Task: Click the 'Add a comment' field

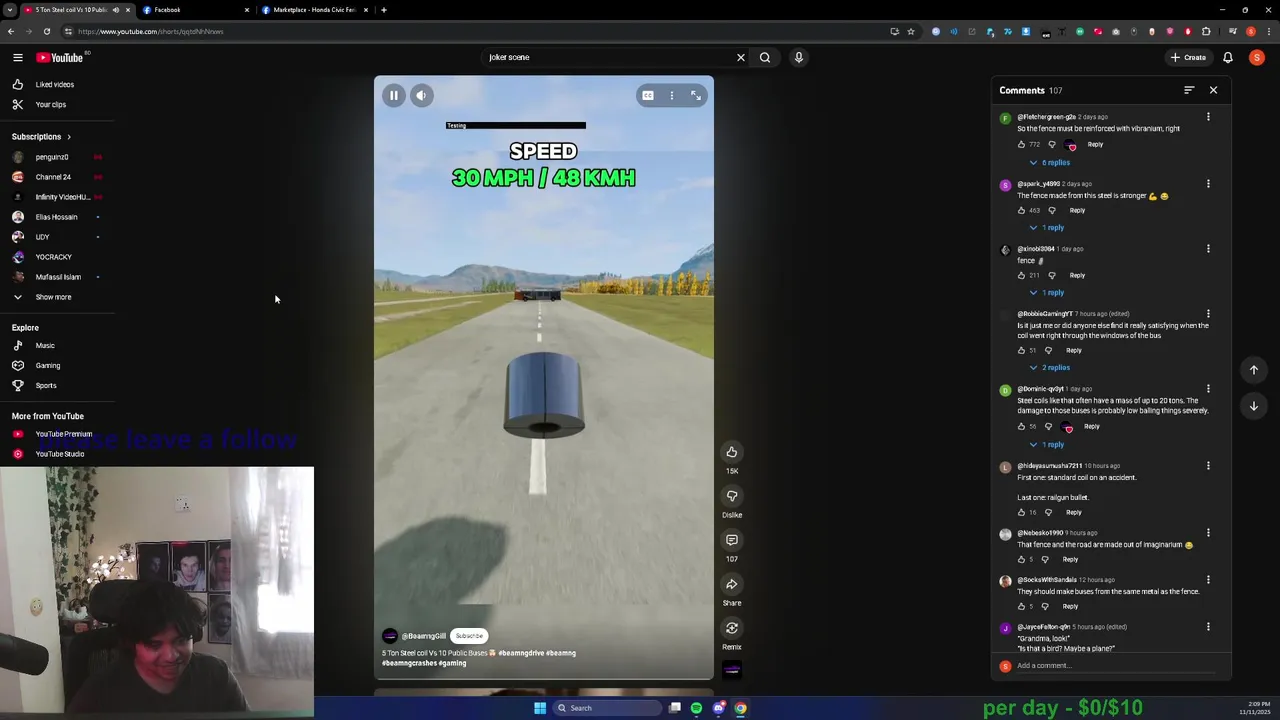Action: click(x=1118, y=666)
